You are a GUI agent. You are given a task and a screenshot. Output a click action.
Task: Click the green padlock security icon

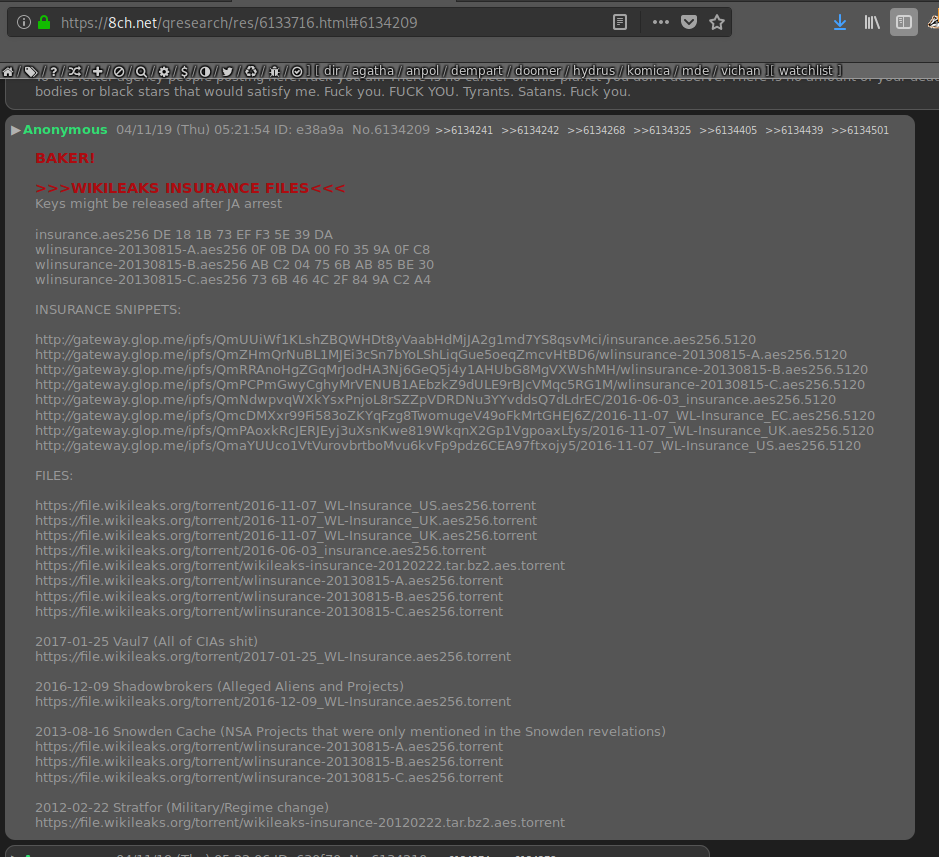[44, 23]
